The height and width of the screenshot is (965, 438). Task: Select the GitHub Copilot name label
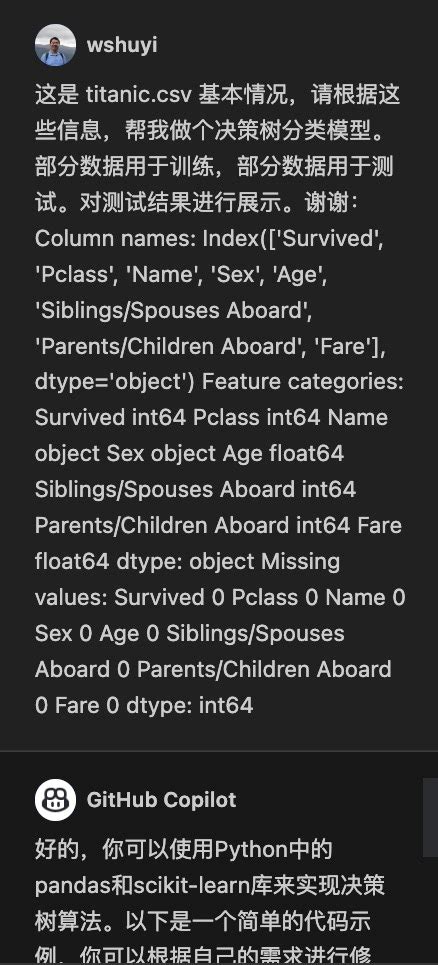pyautogui.click(x=161, y=799)
